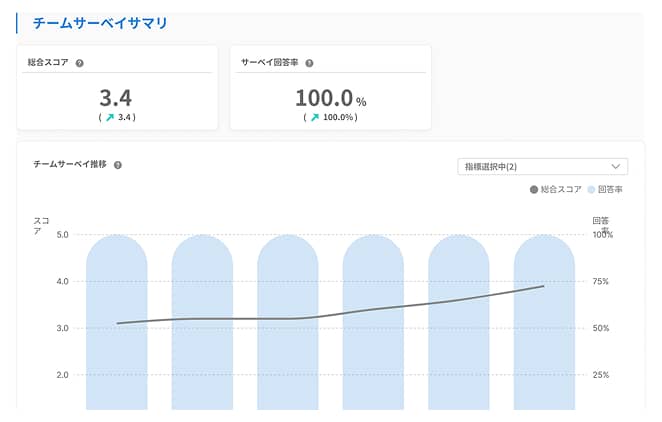Click teal trend arrow under 3.4 score
The width and height of the screenshot is (662, 422).
110,117
